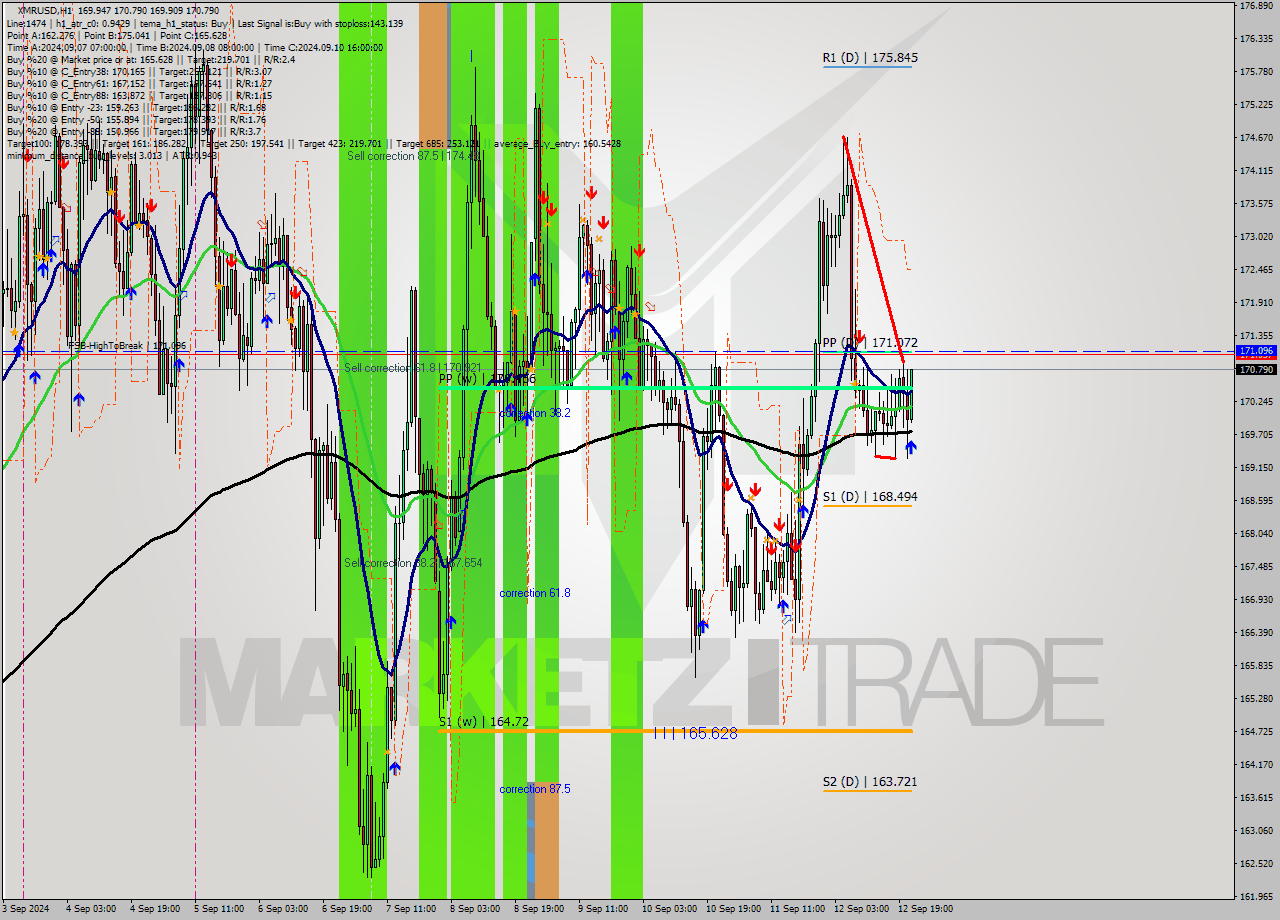Screen dimensions: 1280x920
Task: Click the '6 Sep 19:00' time label
Action: tap(347, 910)
